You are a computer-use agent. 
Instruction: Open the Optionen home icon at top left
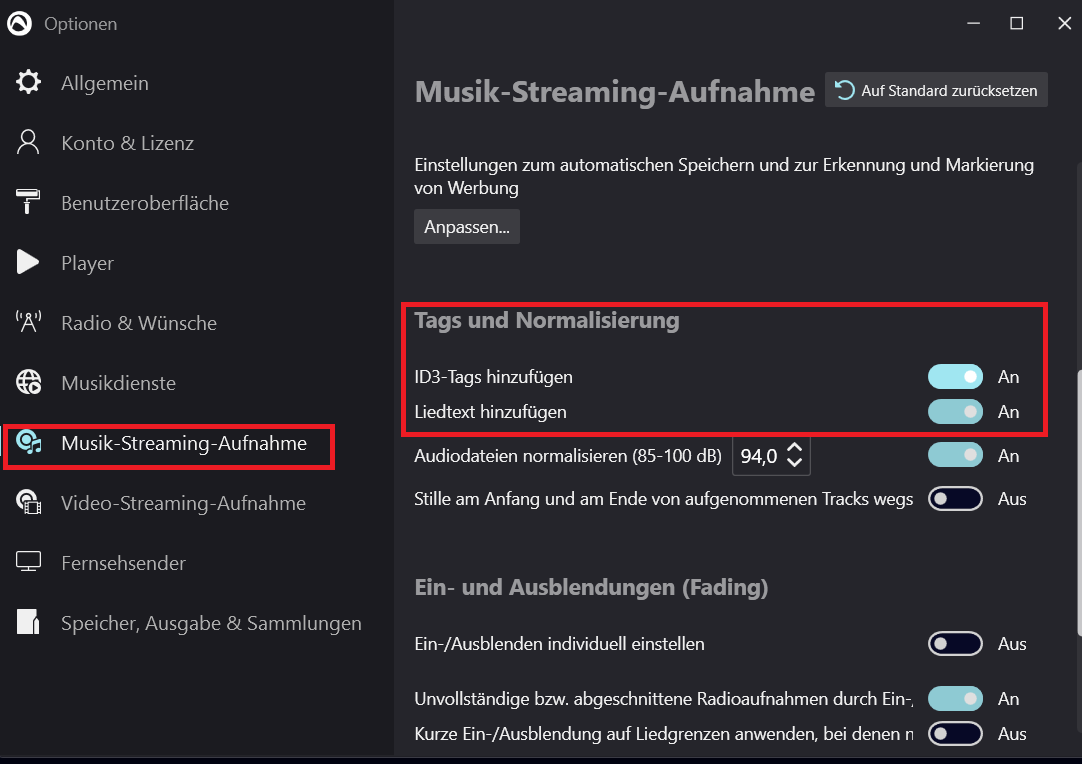pos(18,23)
